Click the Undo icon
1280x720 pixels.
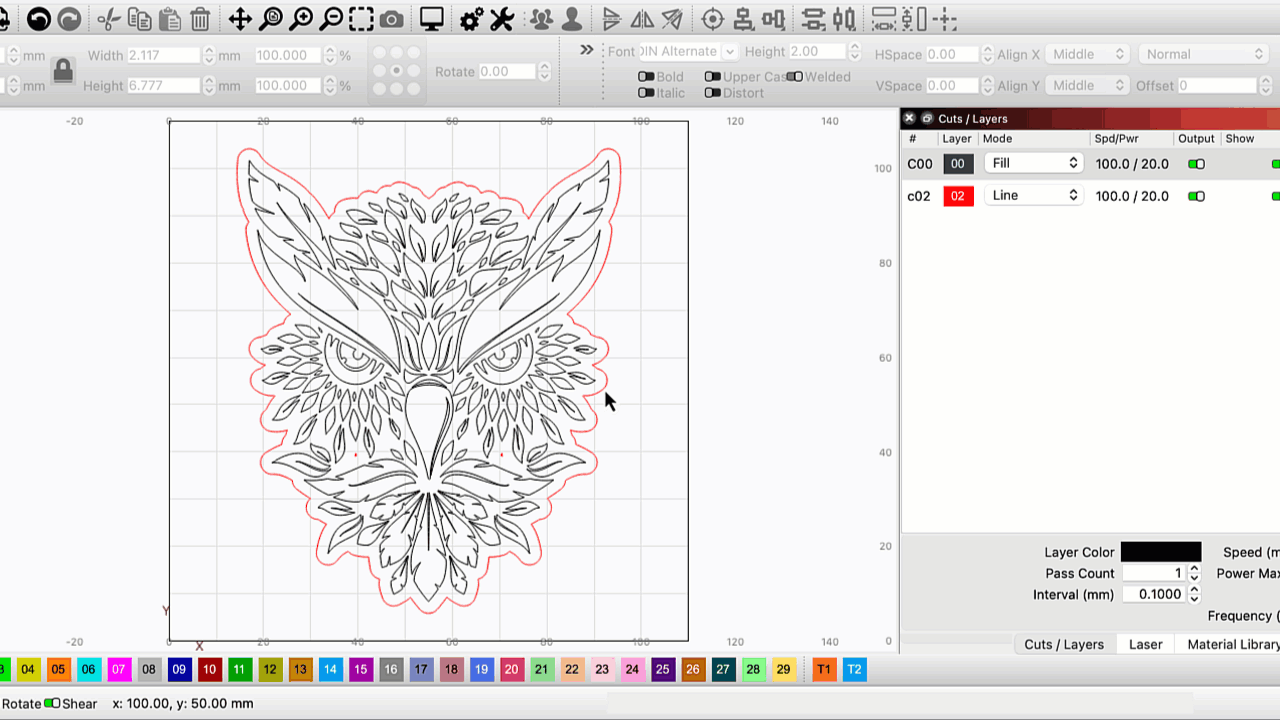tap(40, 18)
